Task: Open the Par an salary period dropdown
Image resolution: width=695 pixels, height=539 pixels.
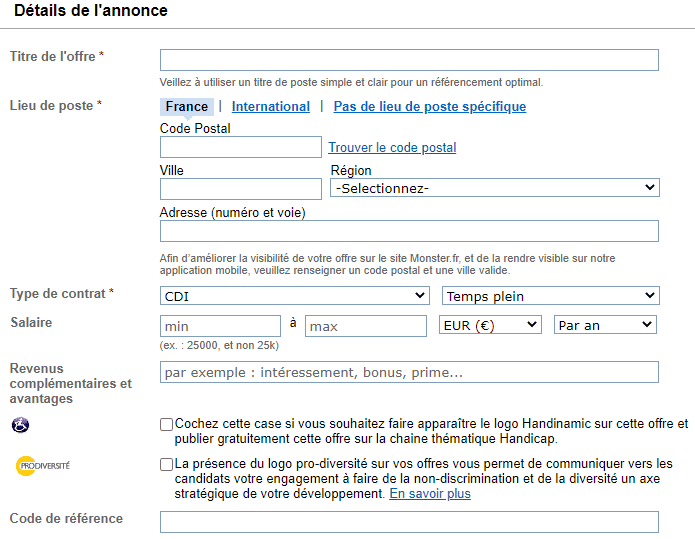Action: 605,325
